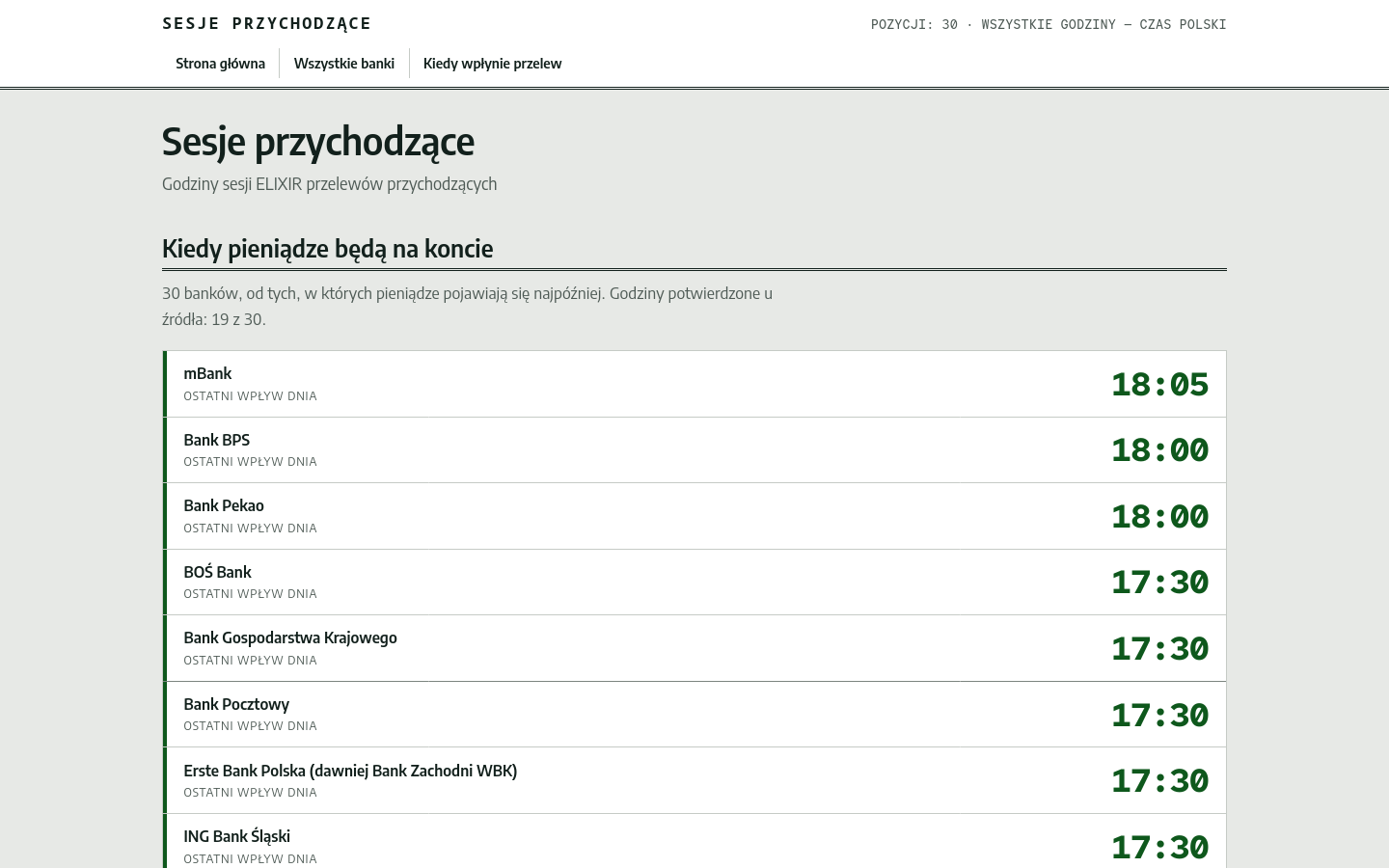Select Bank Gospodarstwa Krajowego row name

pyautogui.click(x=290, y=637)
